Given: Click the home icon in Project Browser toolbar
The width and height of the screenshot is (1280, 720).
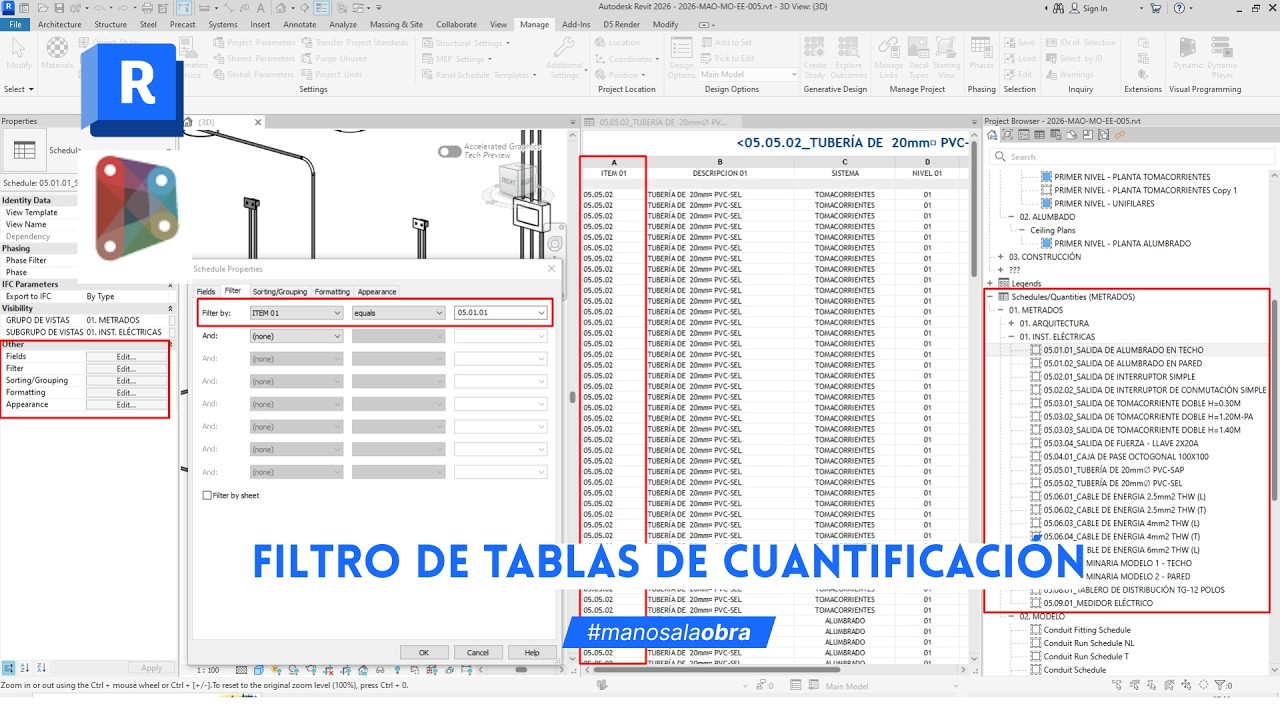Looking at the screenshot, I should coord(992,134).
